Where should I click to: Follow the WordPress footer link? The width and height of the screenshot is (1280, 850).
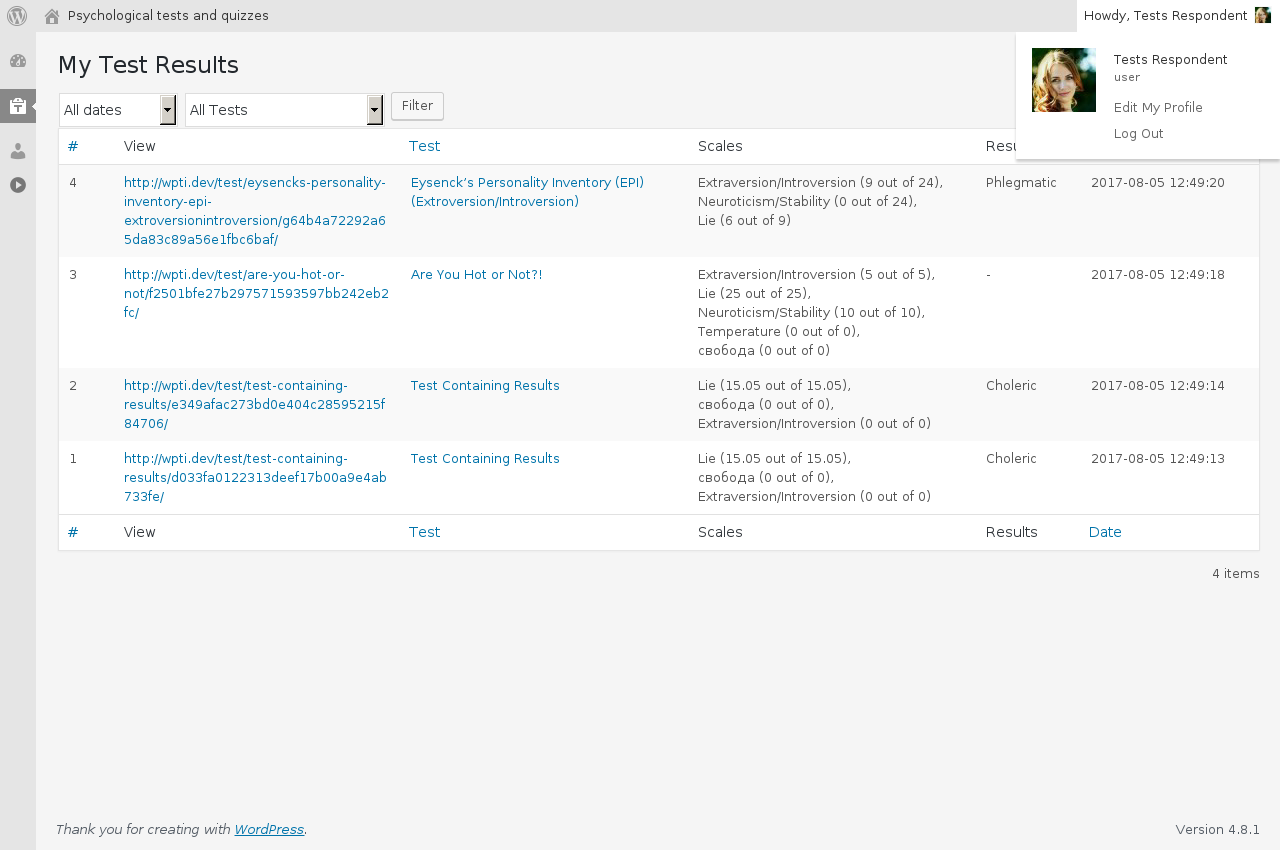(x=269, y=830)
